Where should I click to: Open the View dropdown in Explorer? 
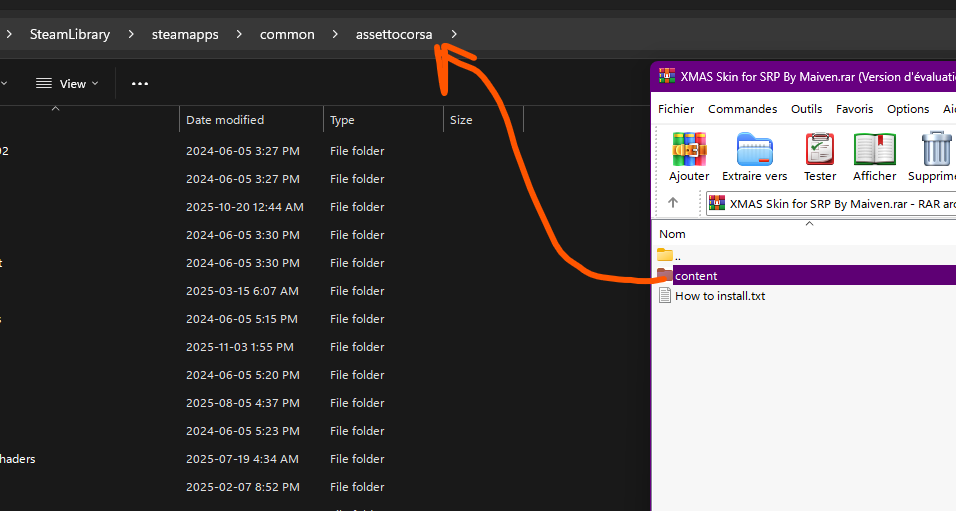point(66,84)
